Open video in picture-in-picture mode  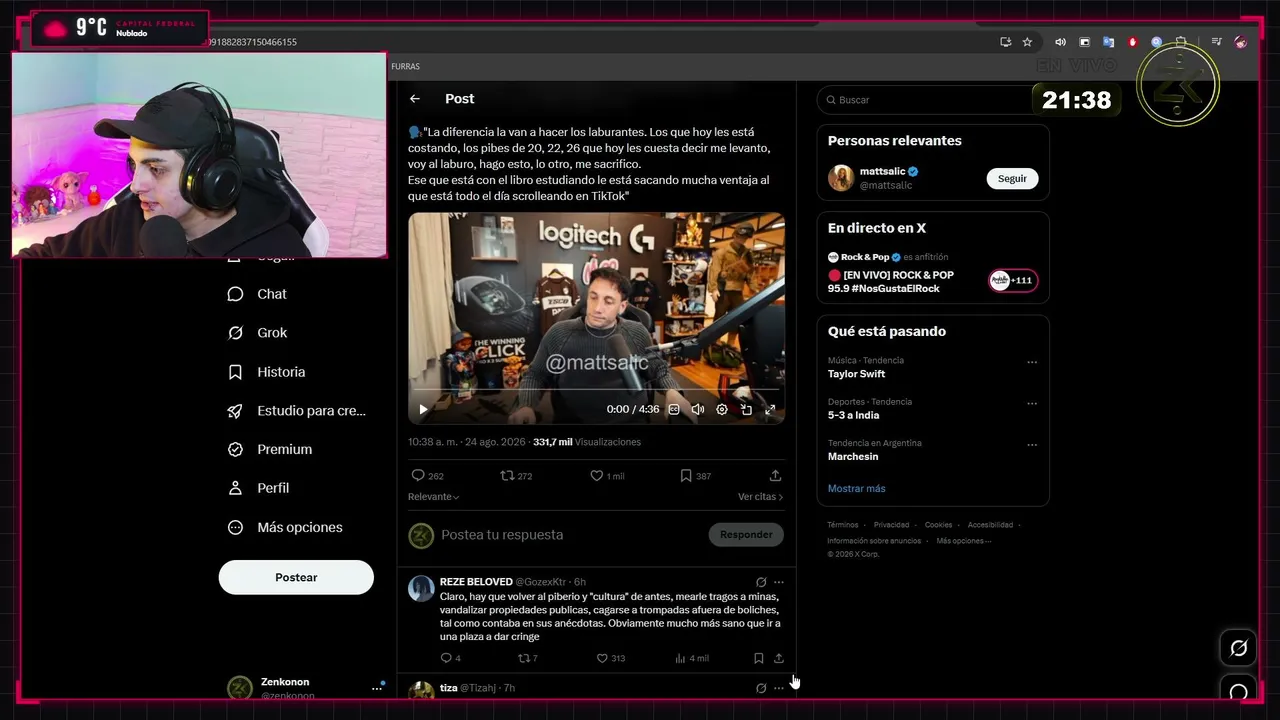[746, 409]
